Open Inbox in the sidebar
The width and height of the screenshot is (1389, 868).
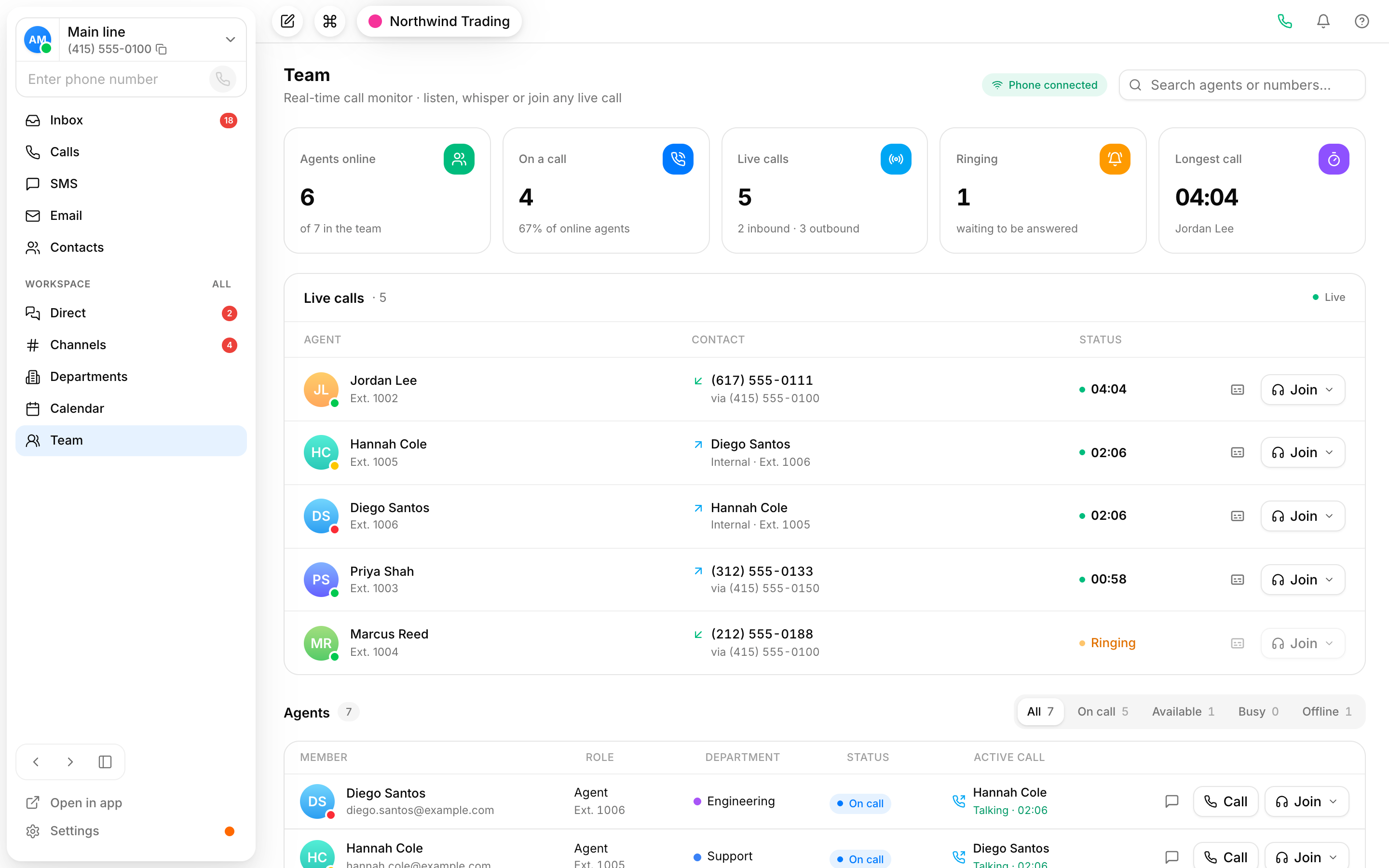pyautogui.click(x=132, y=120)
